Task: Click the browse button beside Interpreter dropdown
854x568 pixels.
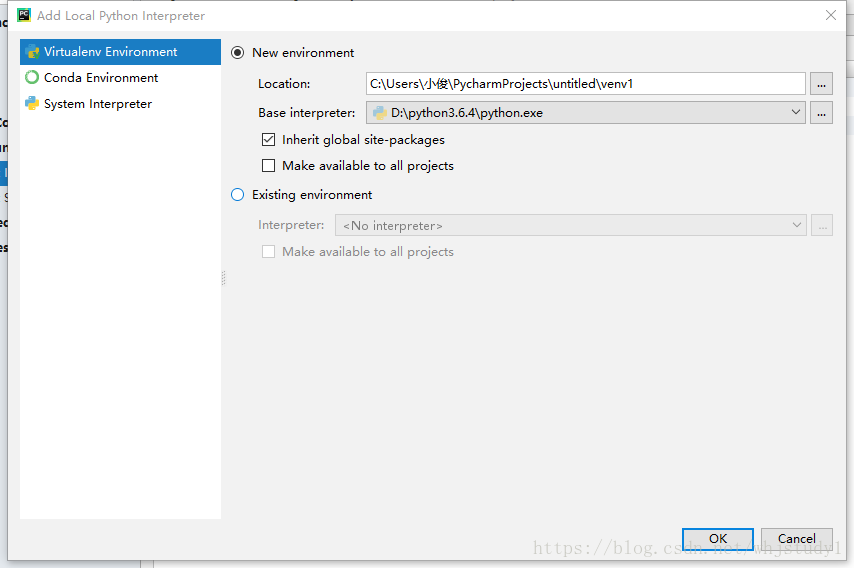Action: (822, 225)
